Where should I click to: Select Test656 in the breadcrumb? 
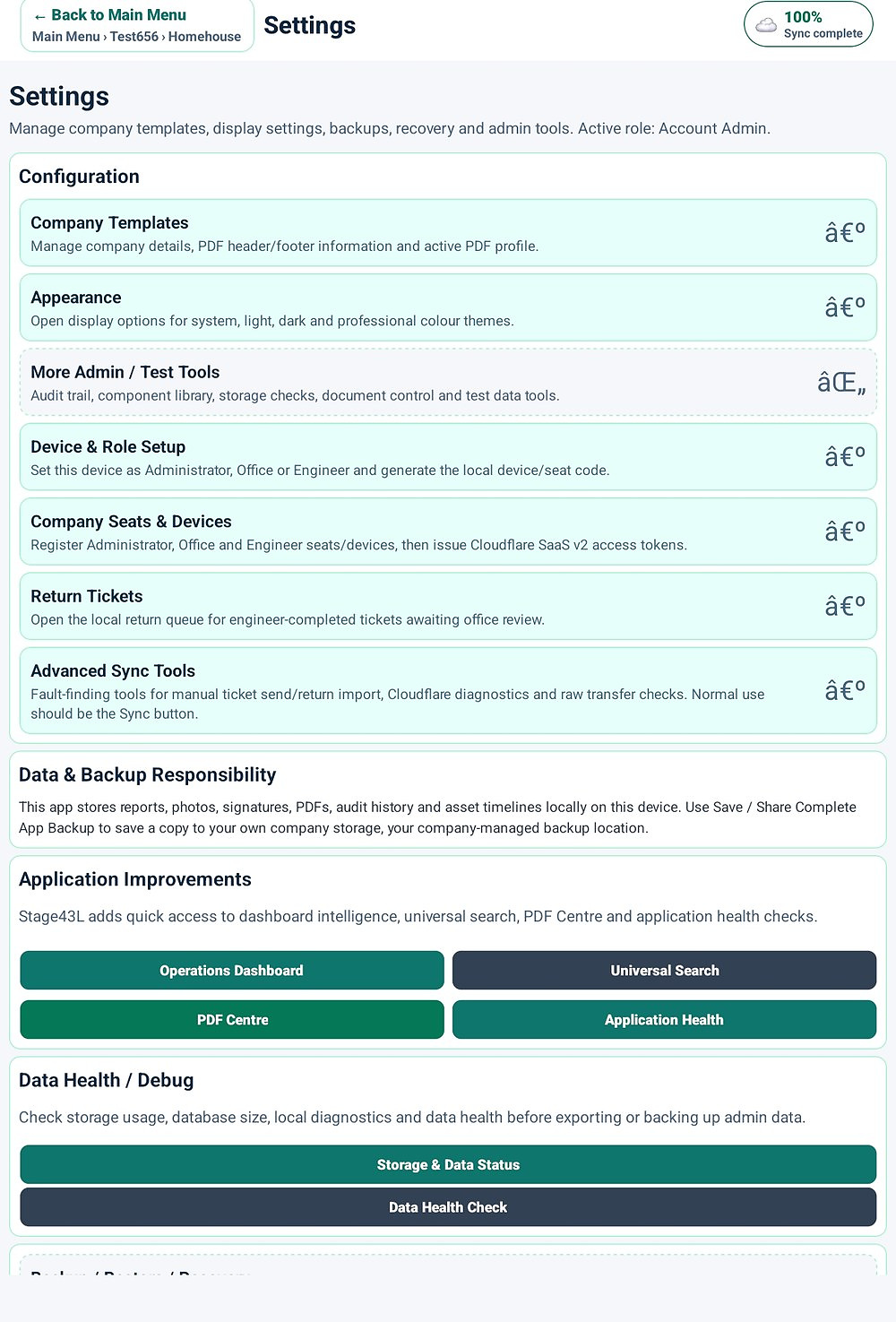(x=134, y=37)
